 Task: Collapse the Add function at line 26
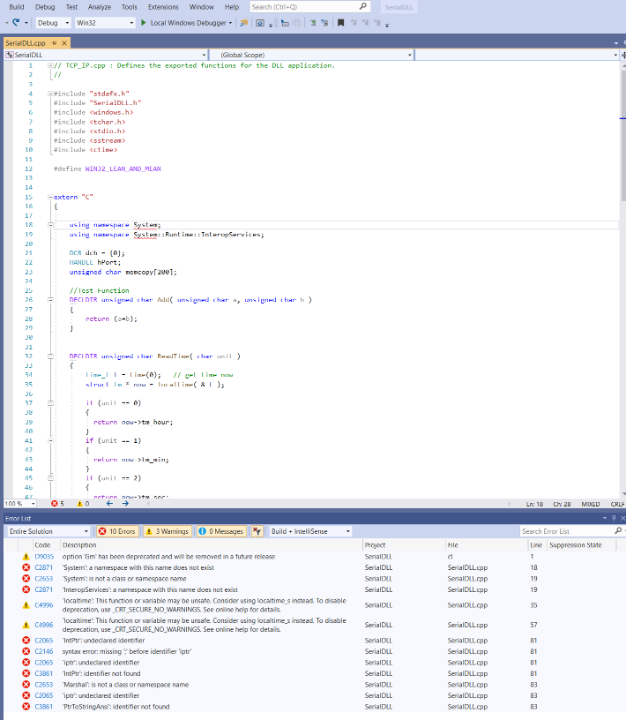(51, 300)
